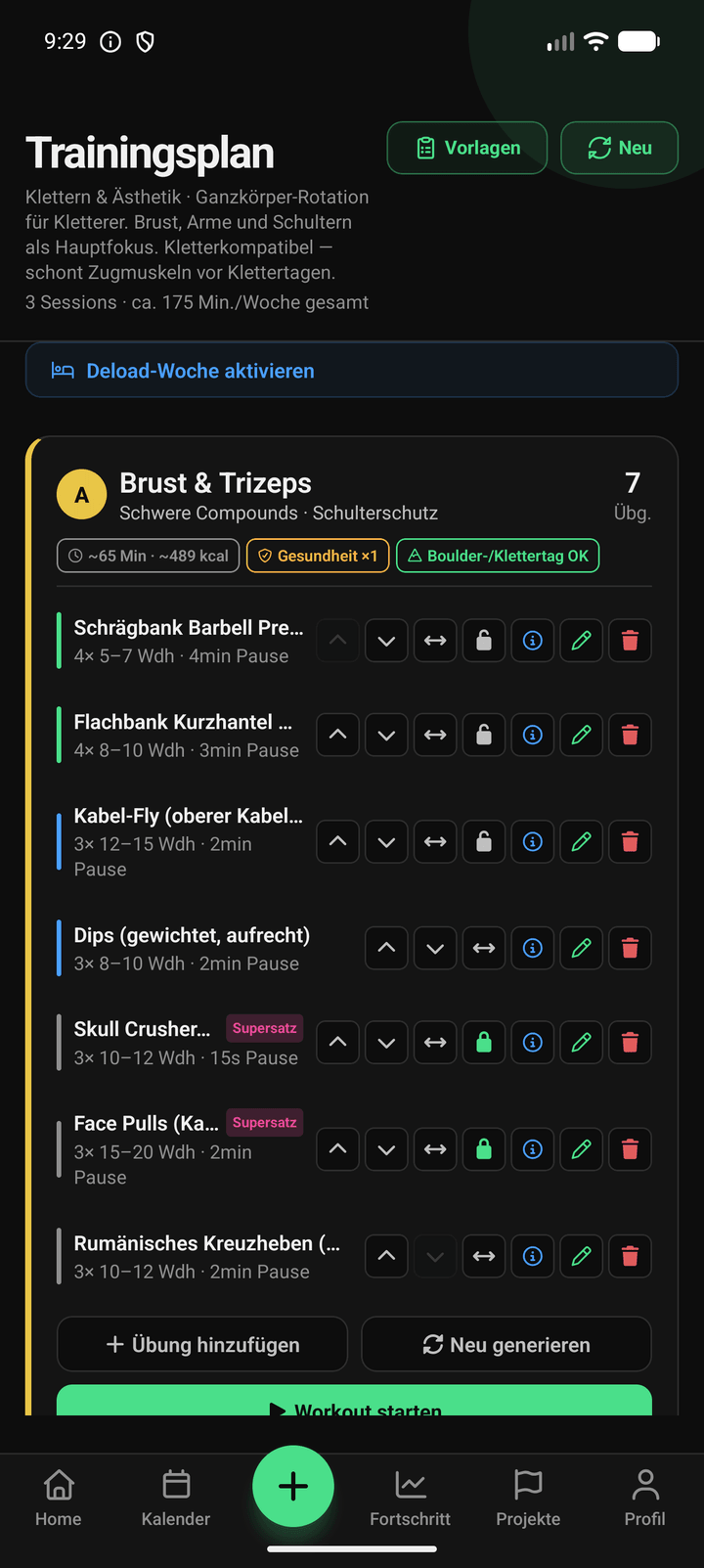Move Rumänisches Kreuzheben up one position
Image resolution: width=704 pixels, height=1568 pixels.
click(x=386, y=1256)
